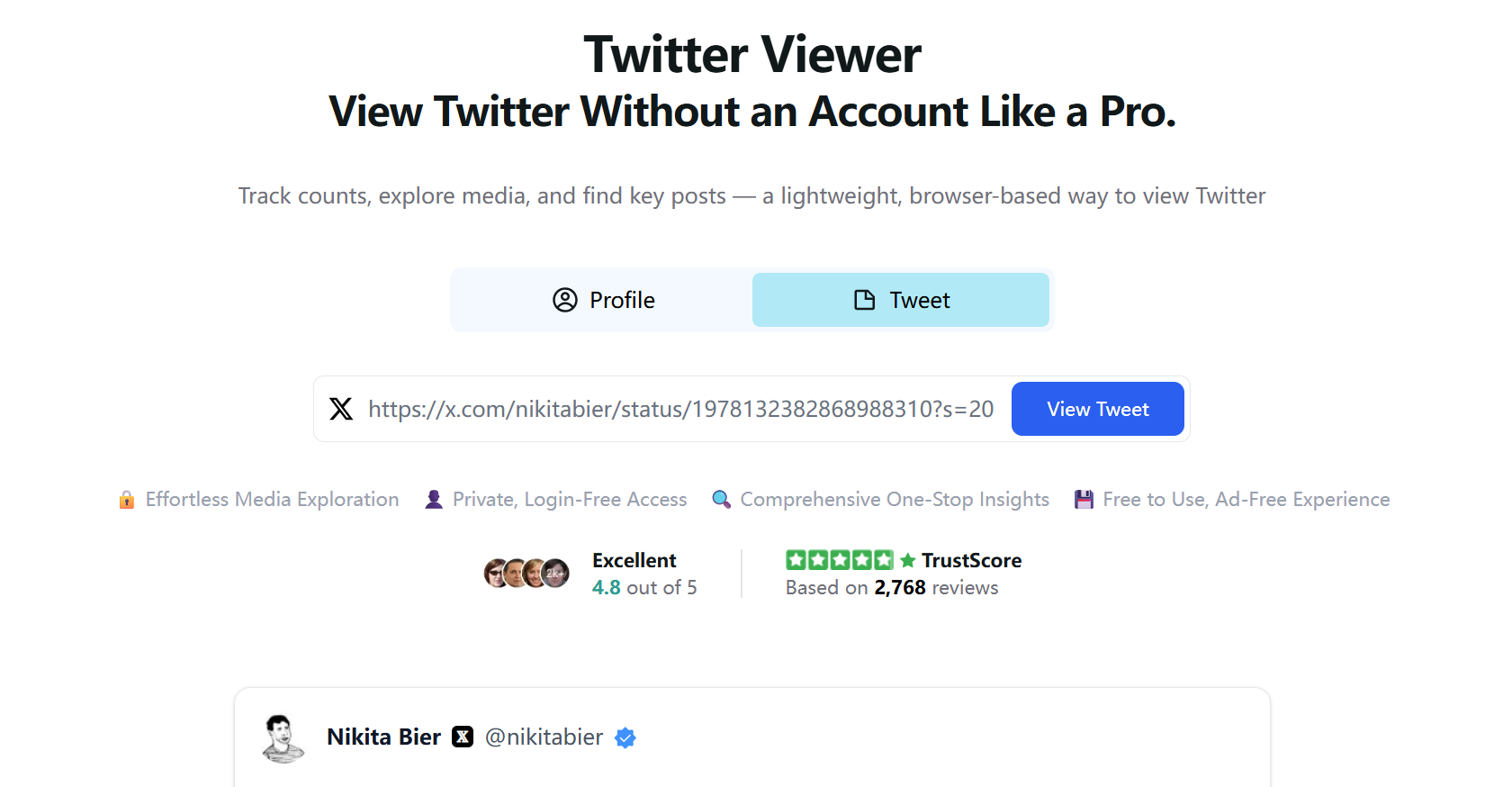Click the five green TrustScore rating stars
Screen dimensions: 1512x787
[x=839, y=560]
